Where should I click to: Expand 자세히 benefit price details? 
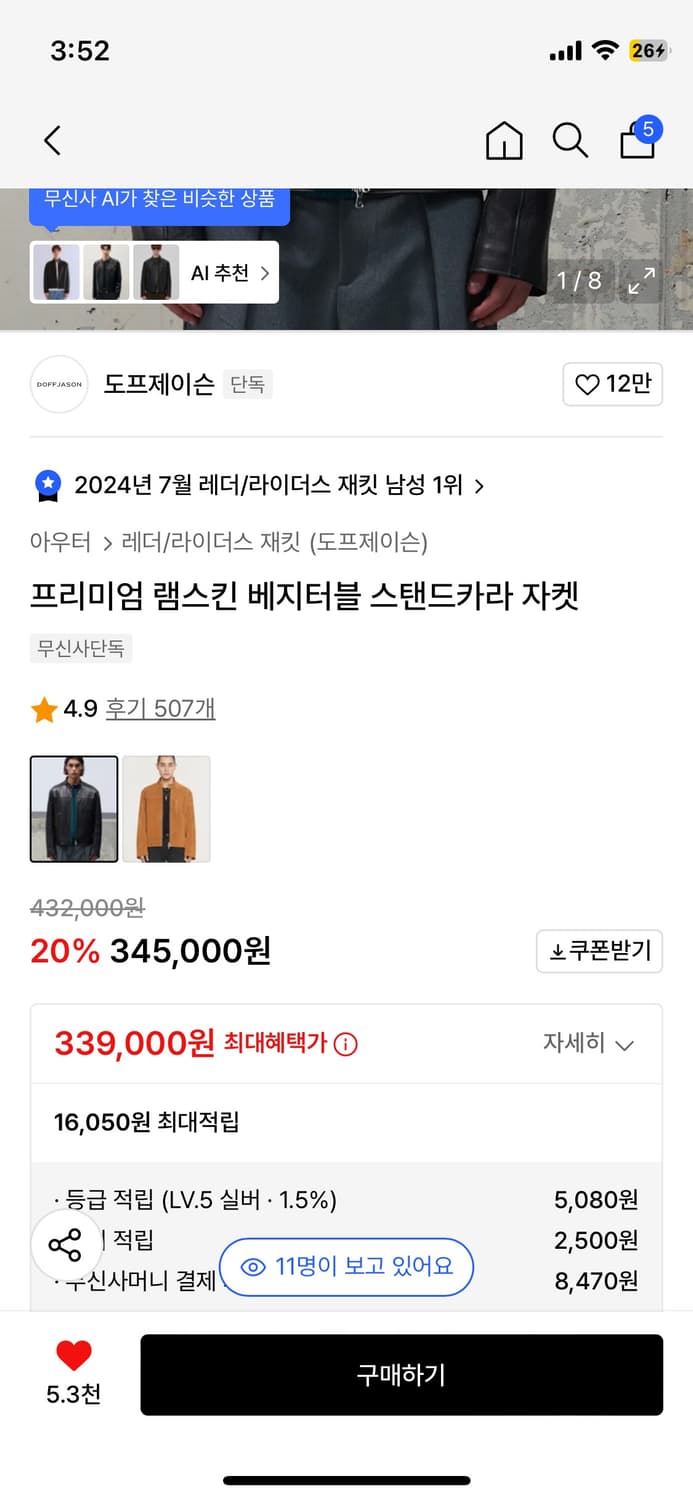pos(588,1044)
